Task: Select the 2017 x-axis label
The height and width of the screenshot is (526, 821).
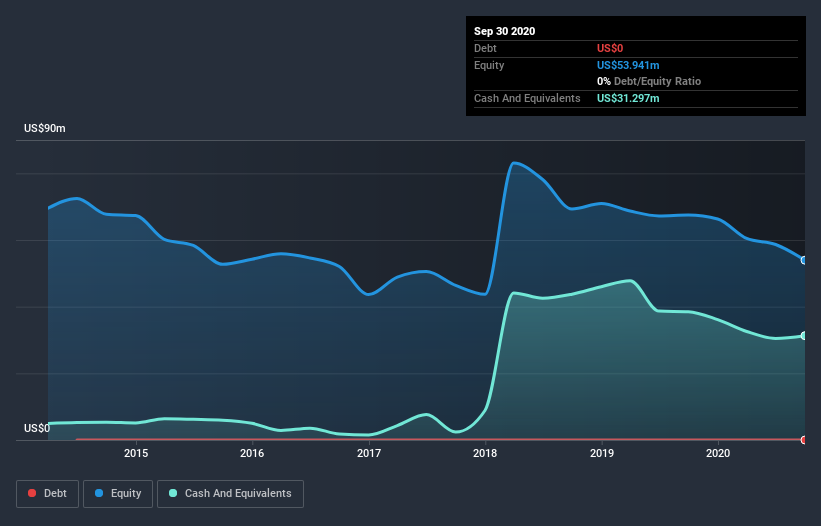Action: 369,453
